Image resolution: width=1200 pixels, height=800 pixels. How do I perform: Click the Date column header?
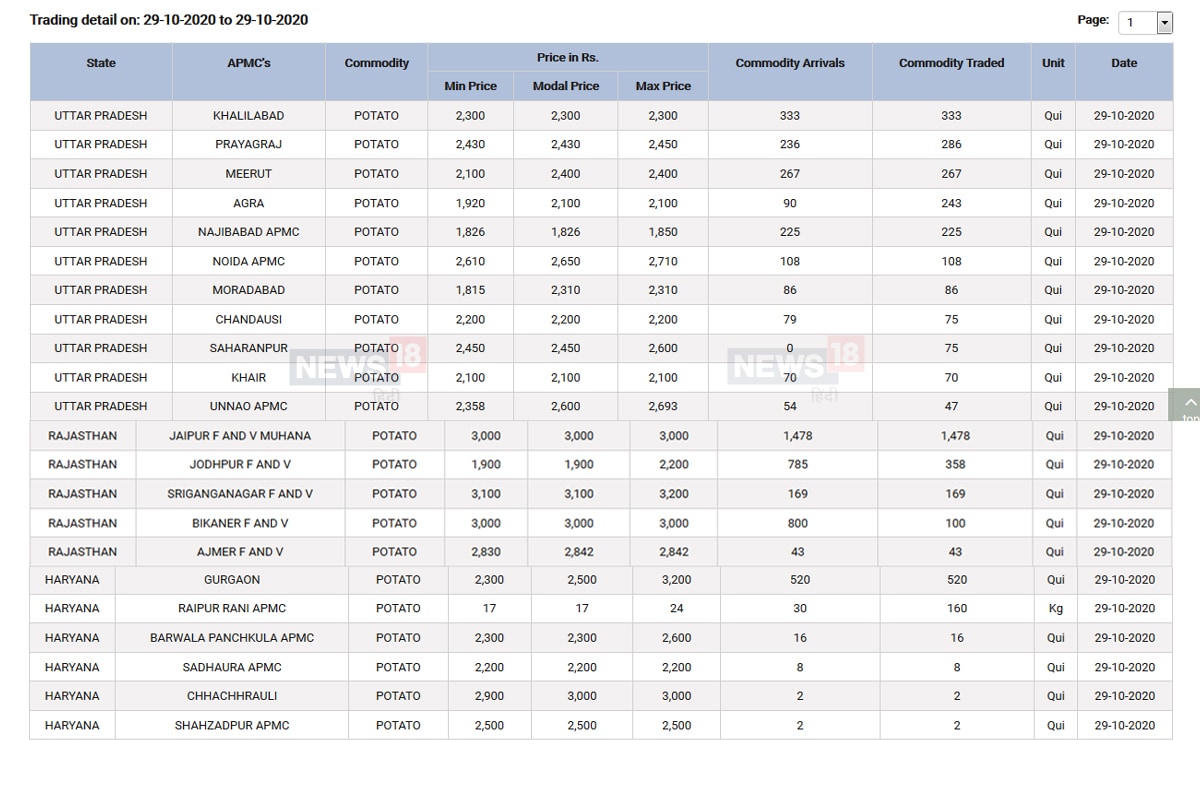click(x=1124, y=72)
